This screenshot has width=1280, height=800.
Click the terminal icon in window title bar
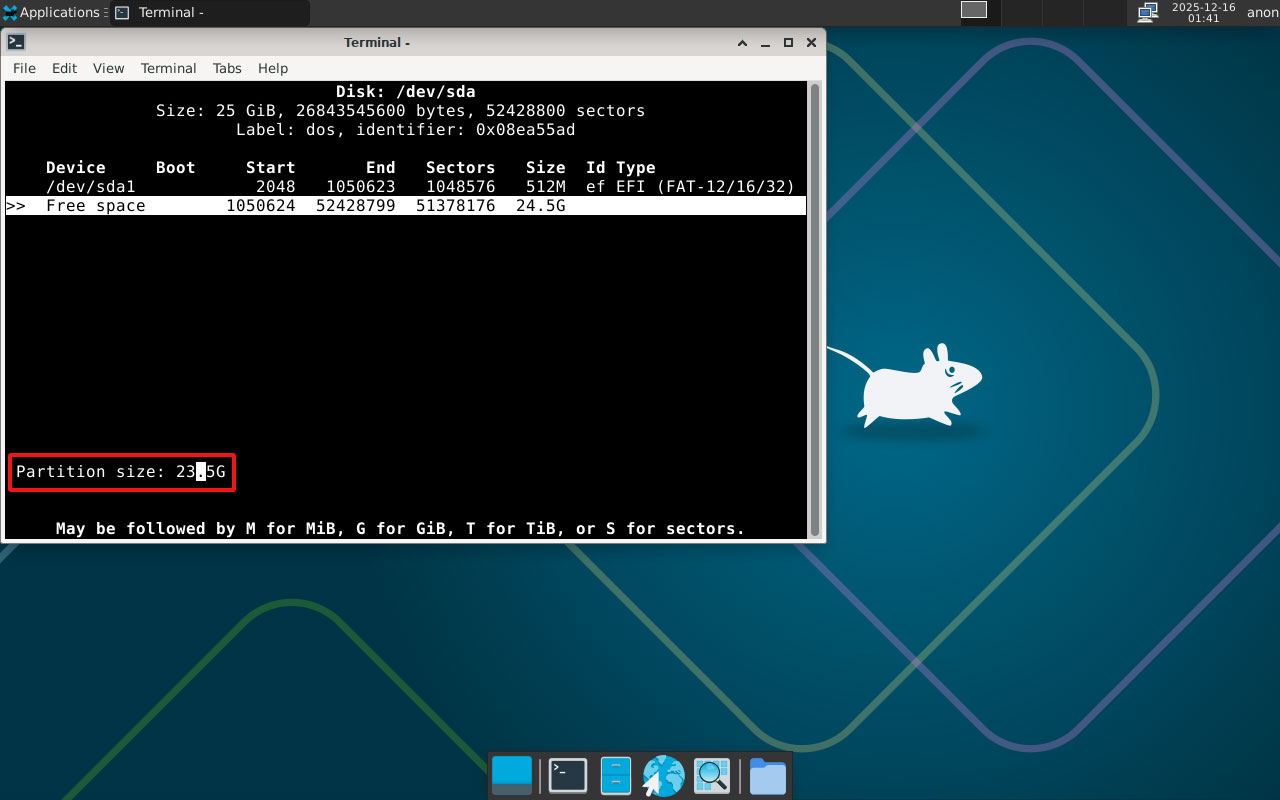point(16,42)
